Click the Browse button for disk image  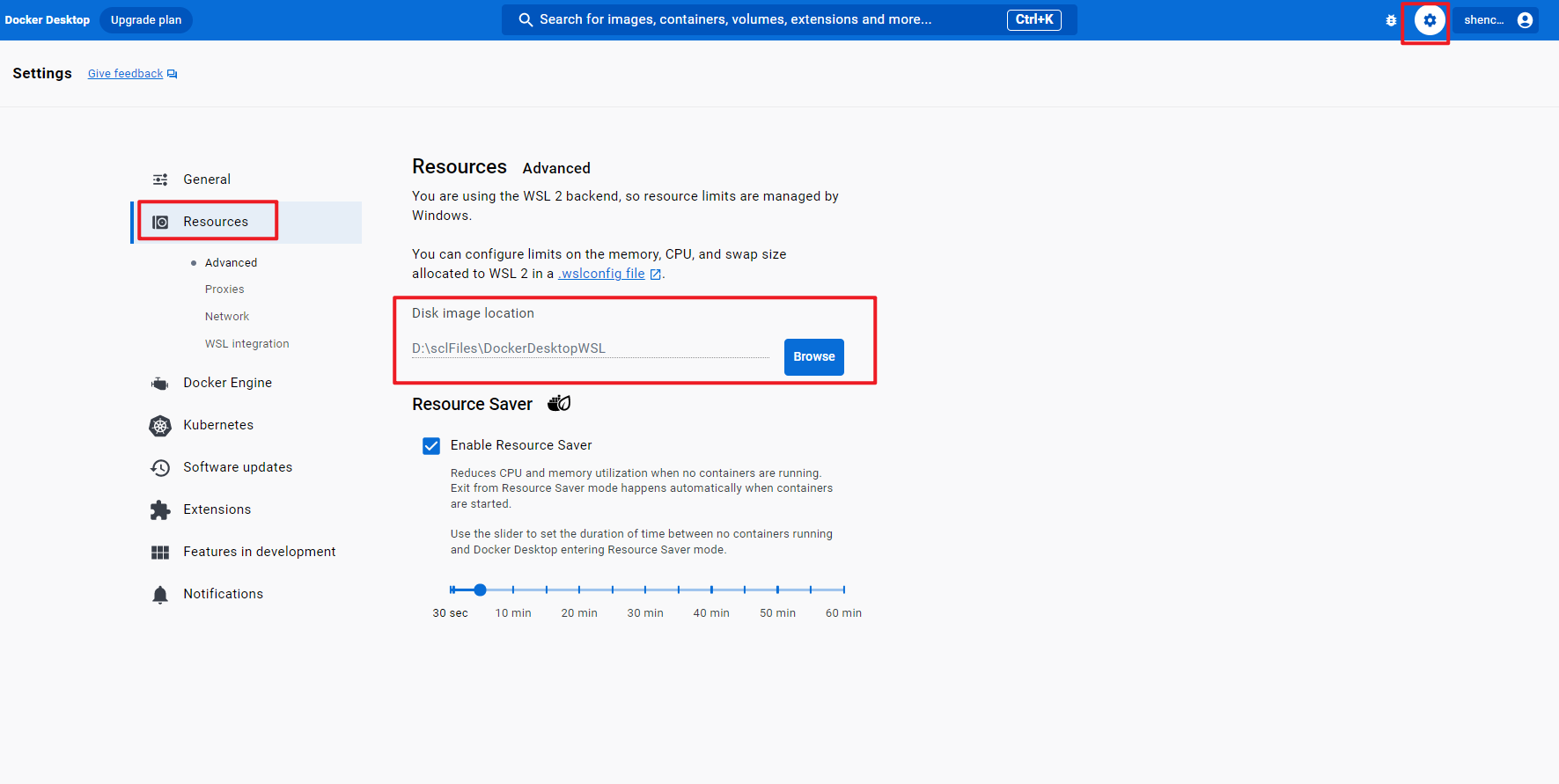coord(814,357)
